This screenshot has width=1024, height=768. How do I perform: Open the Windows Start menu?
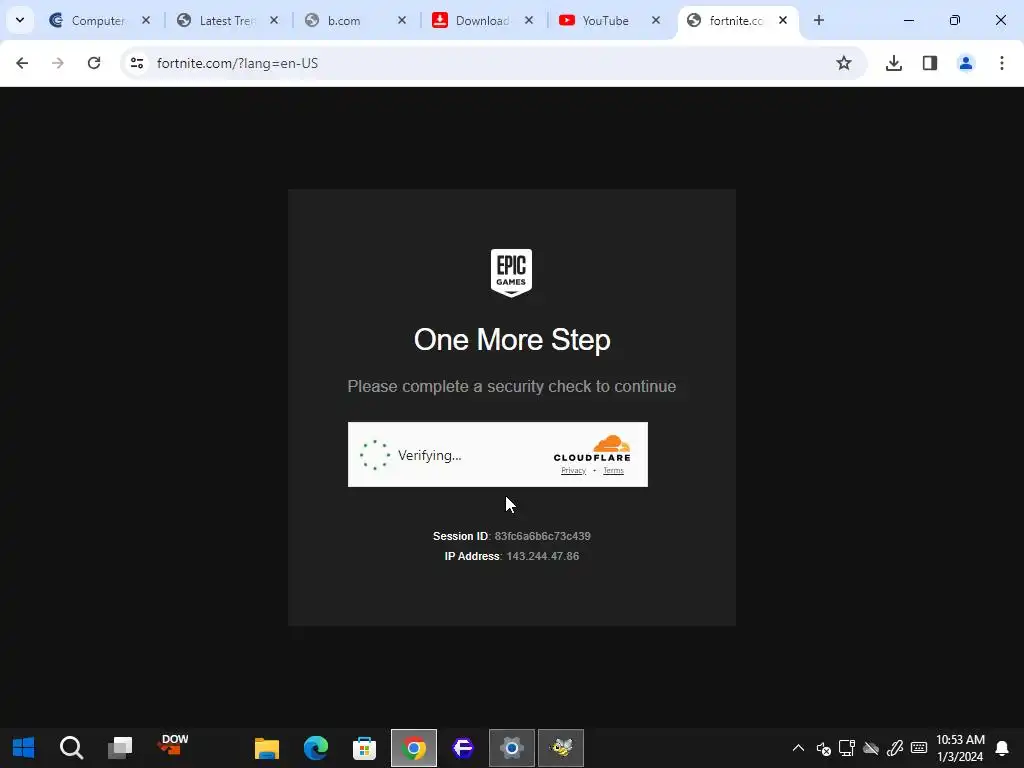pyautogui.click(x=24, y=748)
